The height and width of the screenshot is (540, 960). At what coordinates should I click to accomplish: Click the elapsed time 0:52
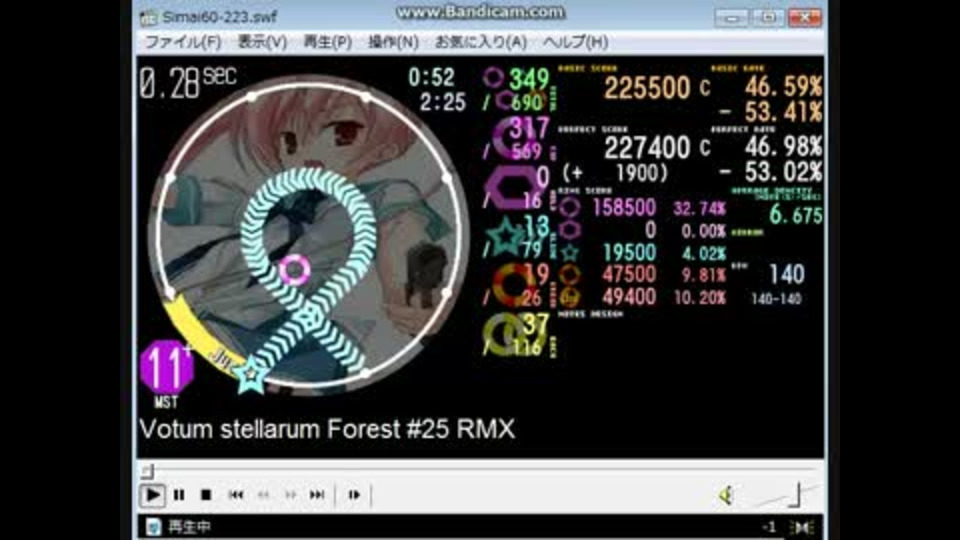[x=432, y=78]
